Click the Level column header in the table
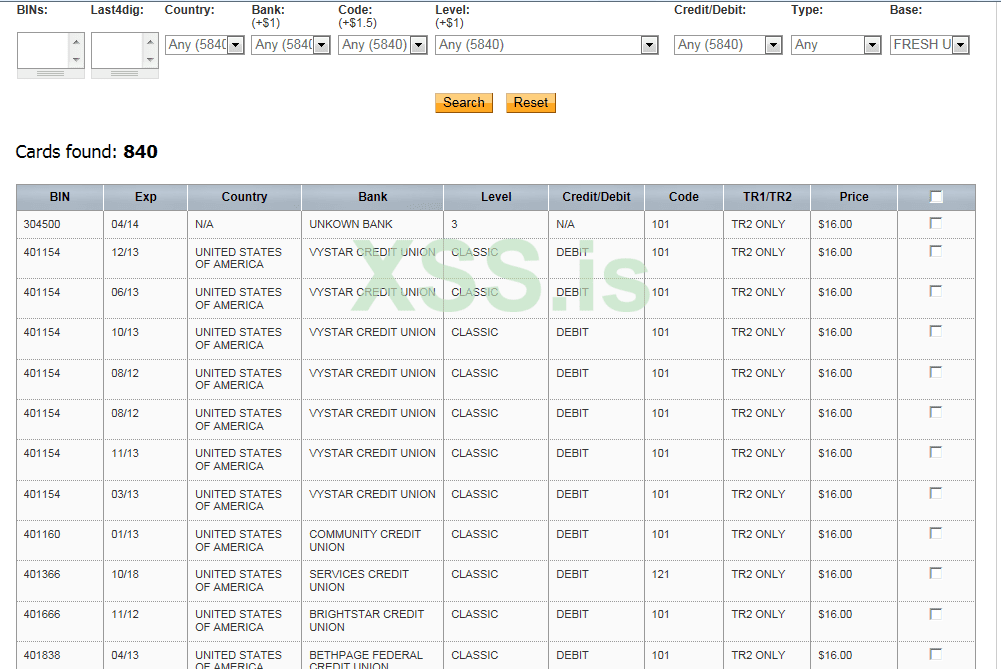 (x=496, y=197)
